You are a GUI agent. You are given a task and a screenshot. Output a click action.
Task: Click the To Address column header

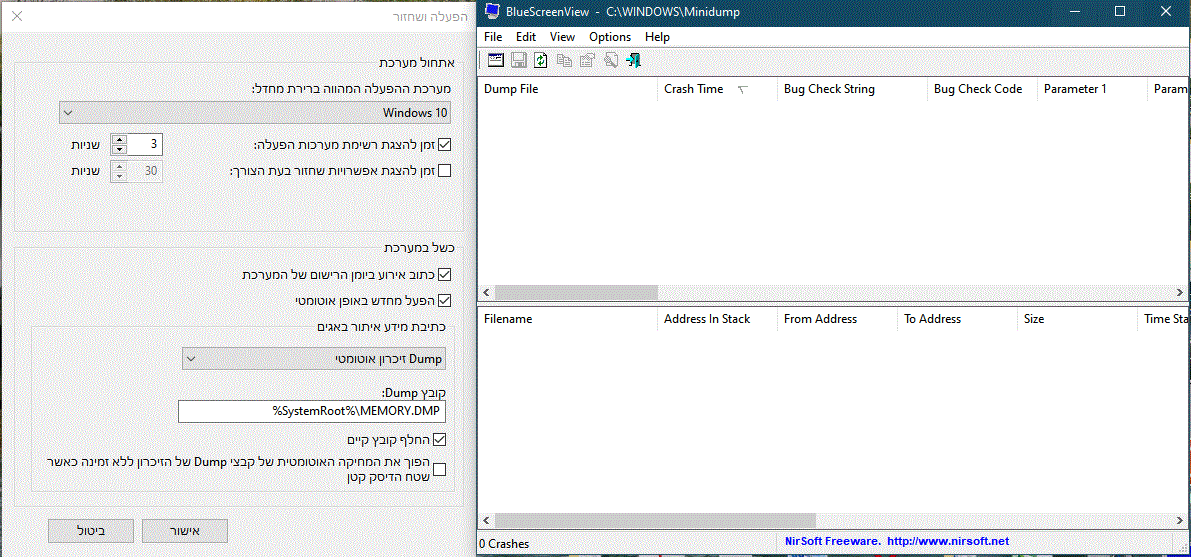(958, 319)
